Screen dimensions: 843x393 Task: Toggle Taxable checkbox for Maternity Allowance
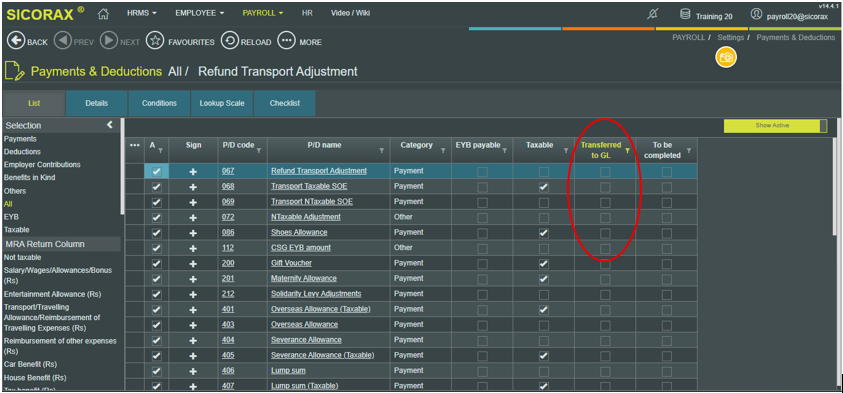click(x=544, y=279)
